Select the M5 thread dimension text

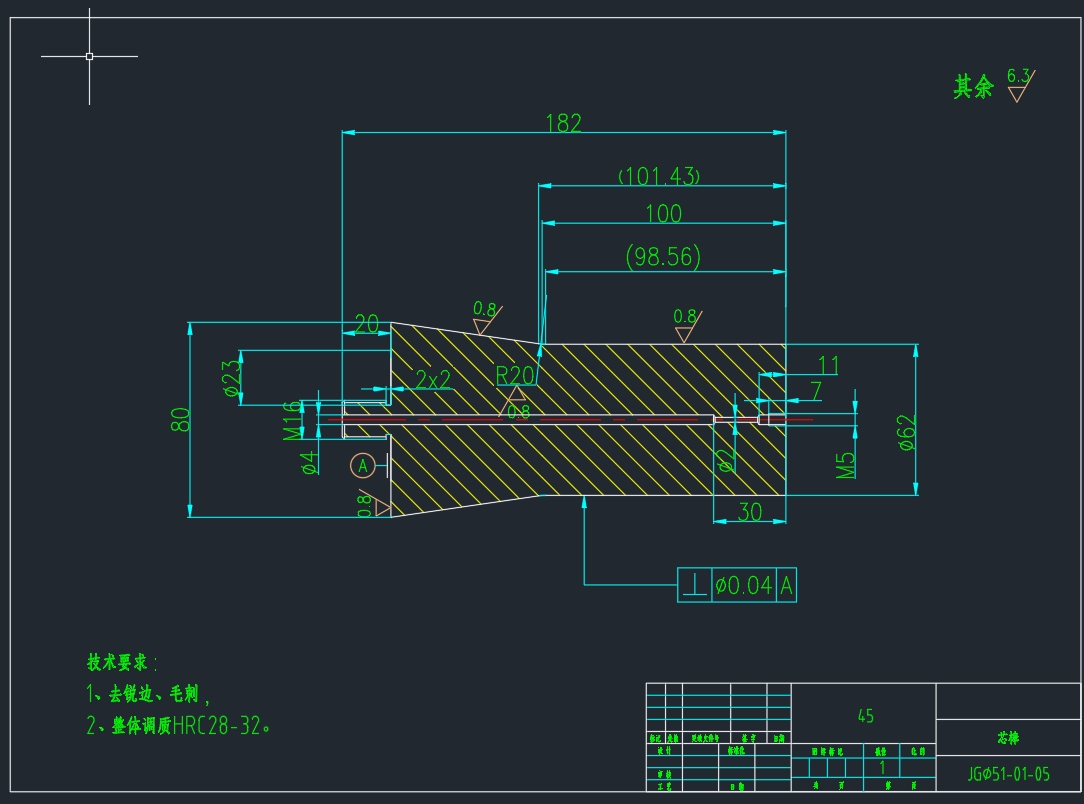(x=845, y=465)
